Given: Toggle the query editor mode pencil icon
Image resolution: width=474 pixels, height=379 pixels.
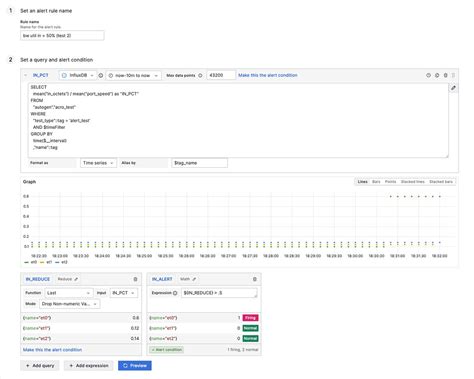Looking at the screenshot, I should (453, 88).
